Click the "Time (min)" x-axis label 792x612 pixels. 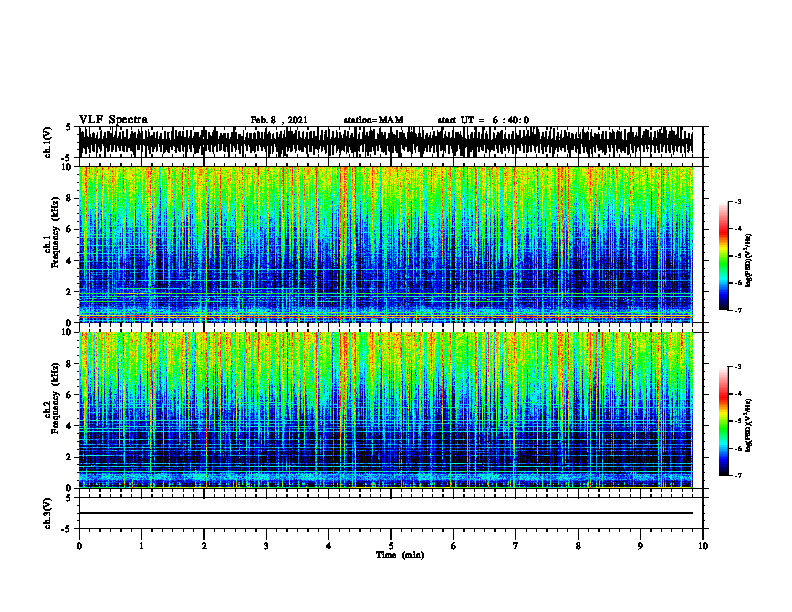pos(400,555)
